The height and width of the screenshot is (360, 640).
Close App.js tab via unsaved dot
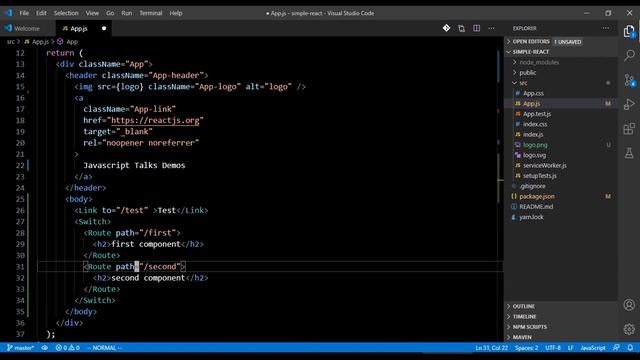click(x=104, y=29)
